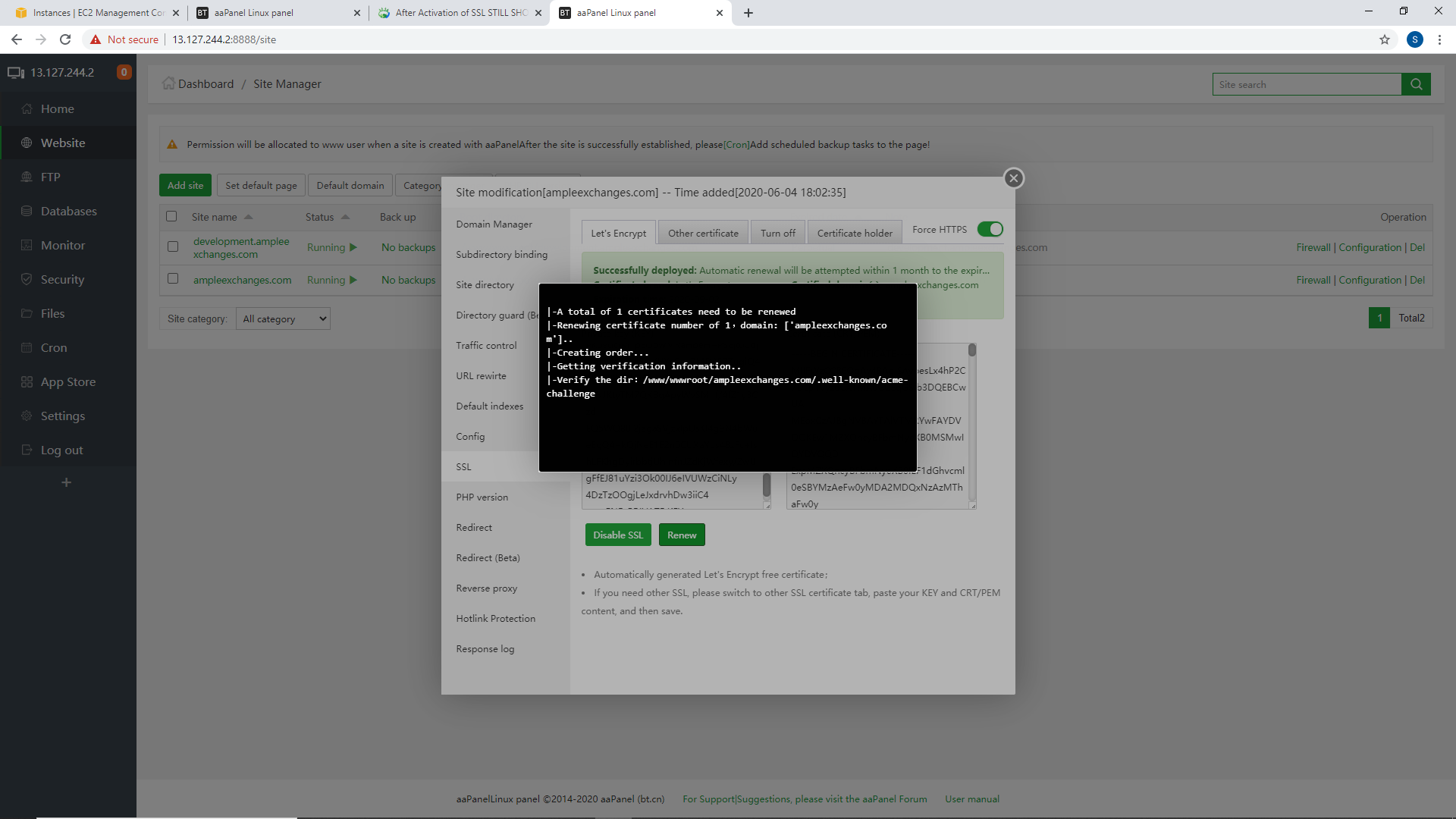Open Databases from sidebar icon
The height and width of the screenshot is (819, 1456).
coord(27,211)
